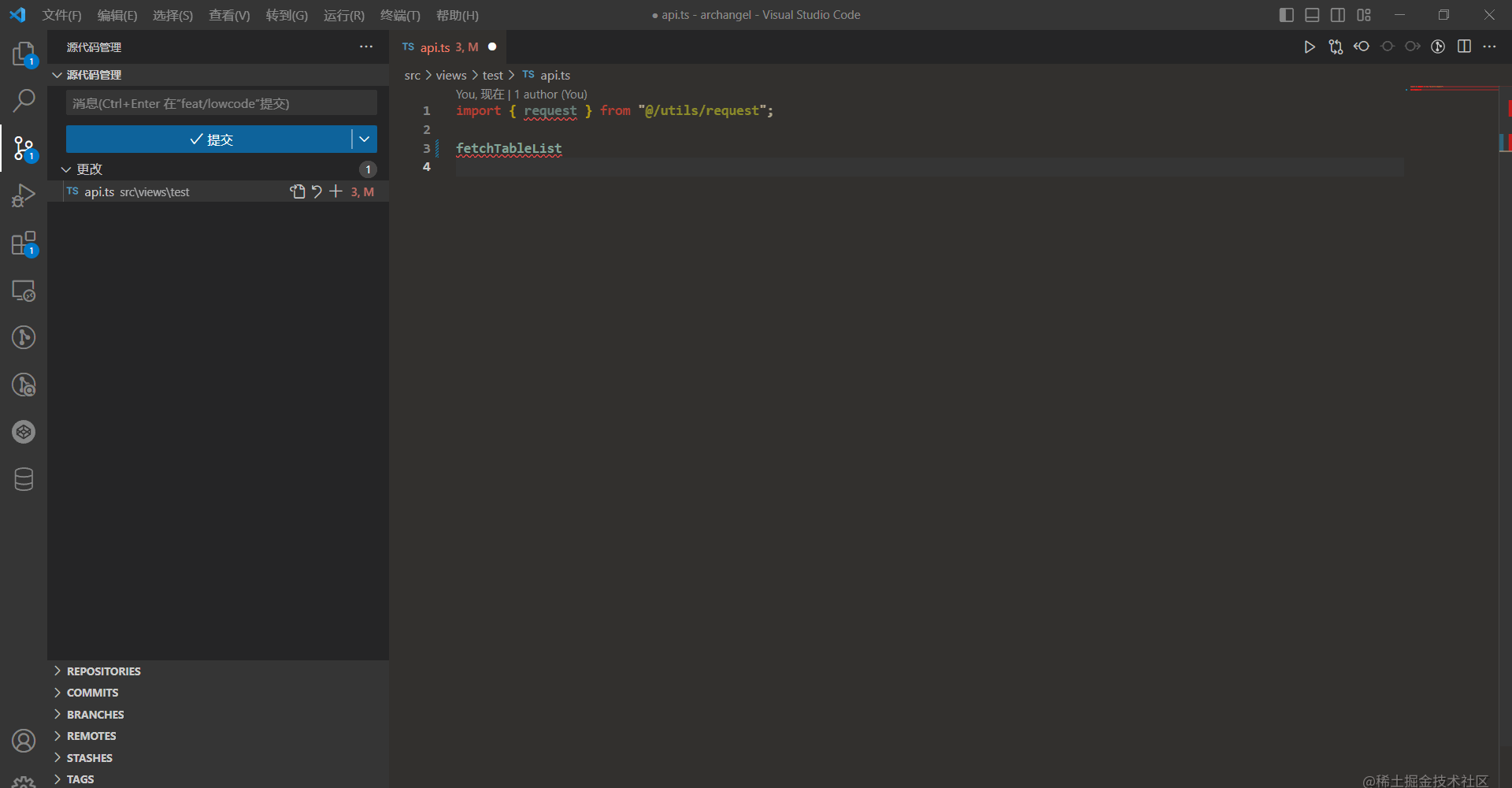Focus the commit message input field
This screenshot has width=1512, height=788.
pos(221,103)
